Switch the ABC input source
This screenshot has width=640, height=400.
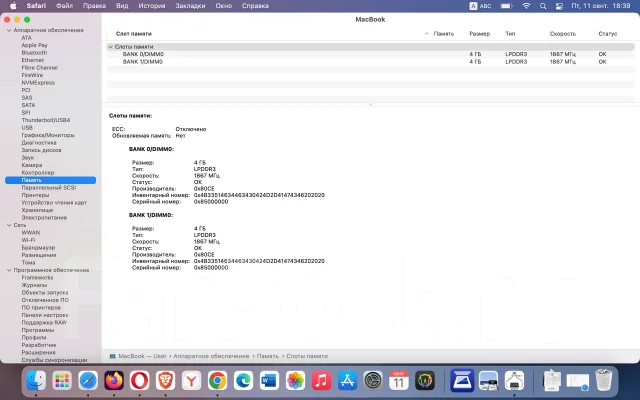480,6
